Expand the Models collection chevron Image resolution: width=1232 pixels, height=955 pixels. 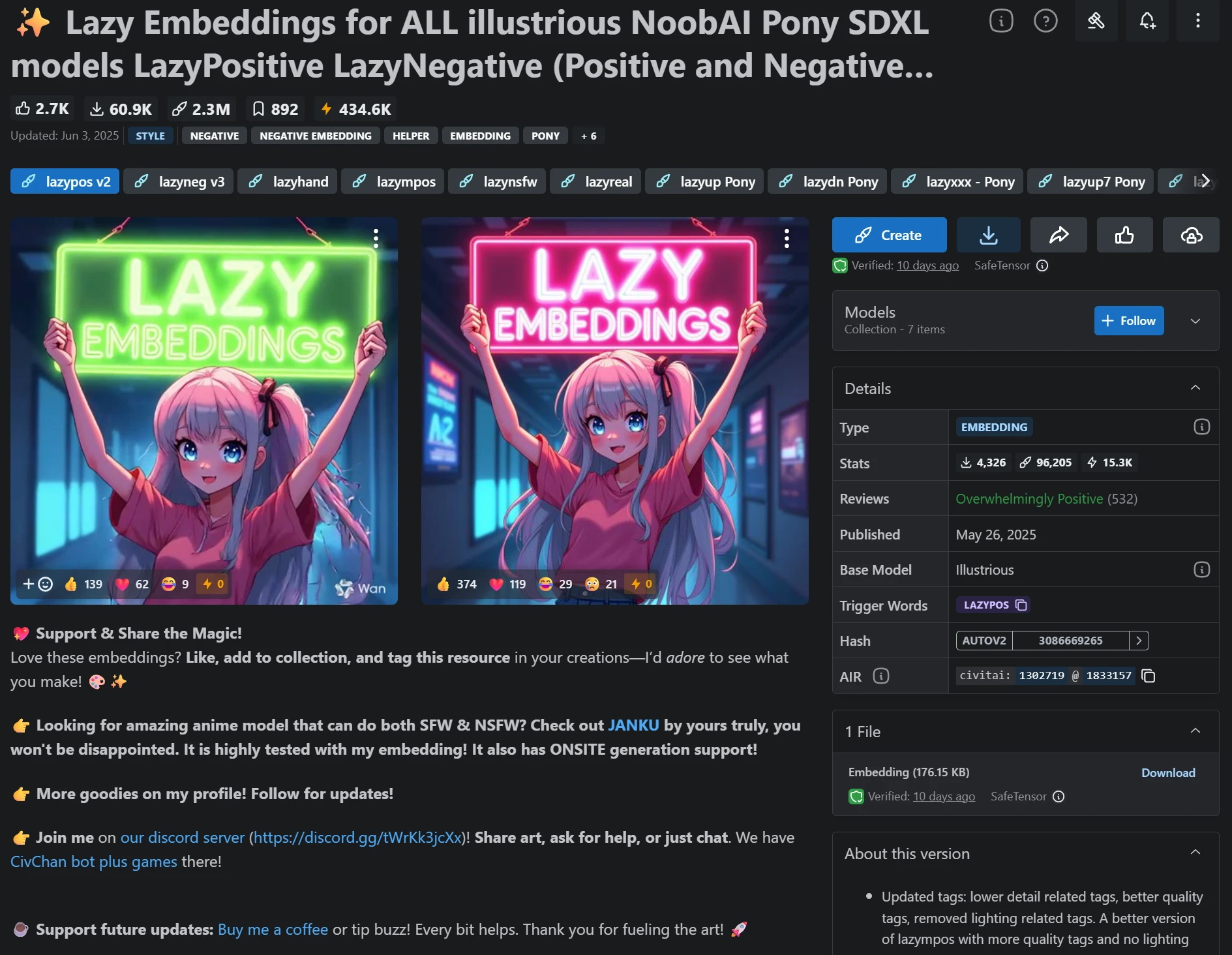tap(1195, 321)
